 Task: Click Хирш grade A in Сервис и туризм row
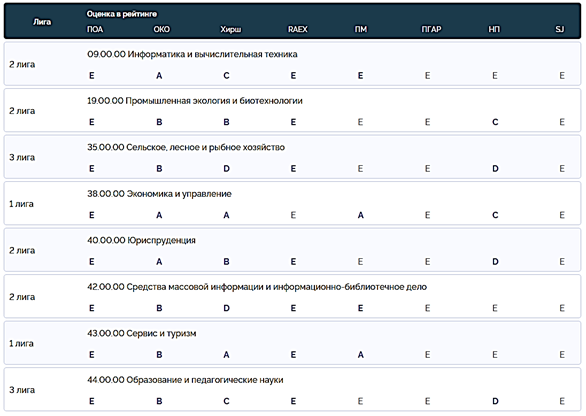point(226,355)
